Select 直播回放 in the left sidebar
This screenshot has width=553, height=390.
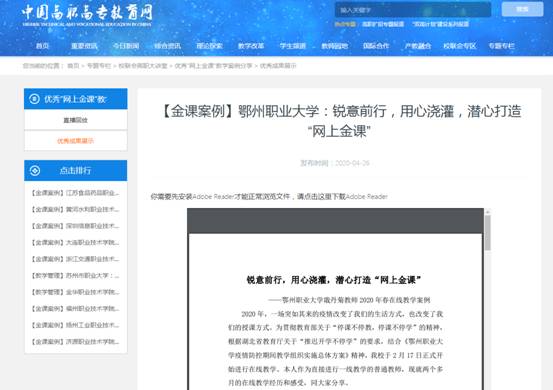coord(75,120)
